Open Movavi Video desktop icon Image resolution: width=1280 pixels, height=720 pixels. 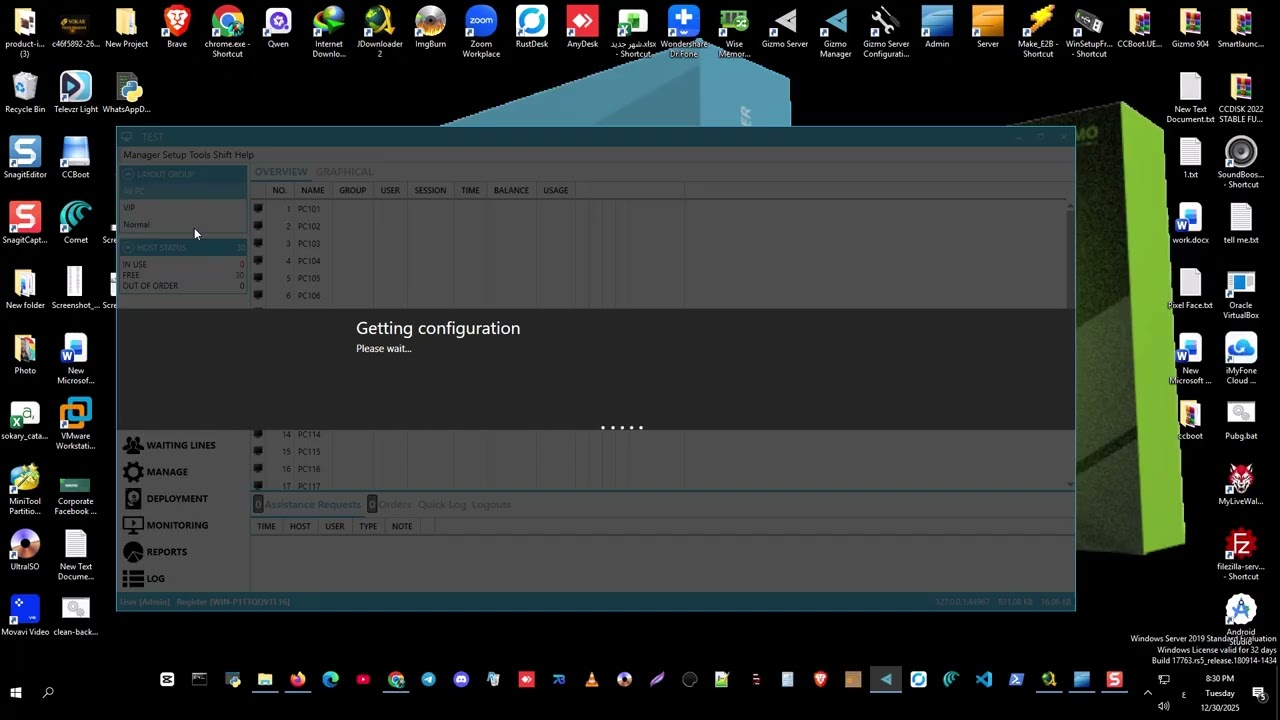pyautogui.click(x=25, y=615)
